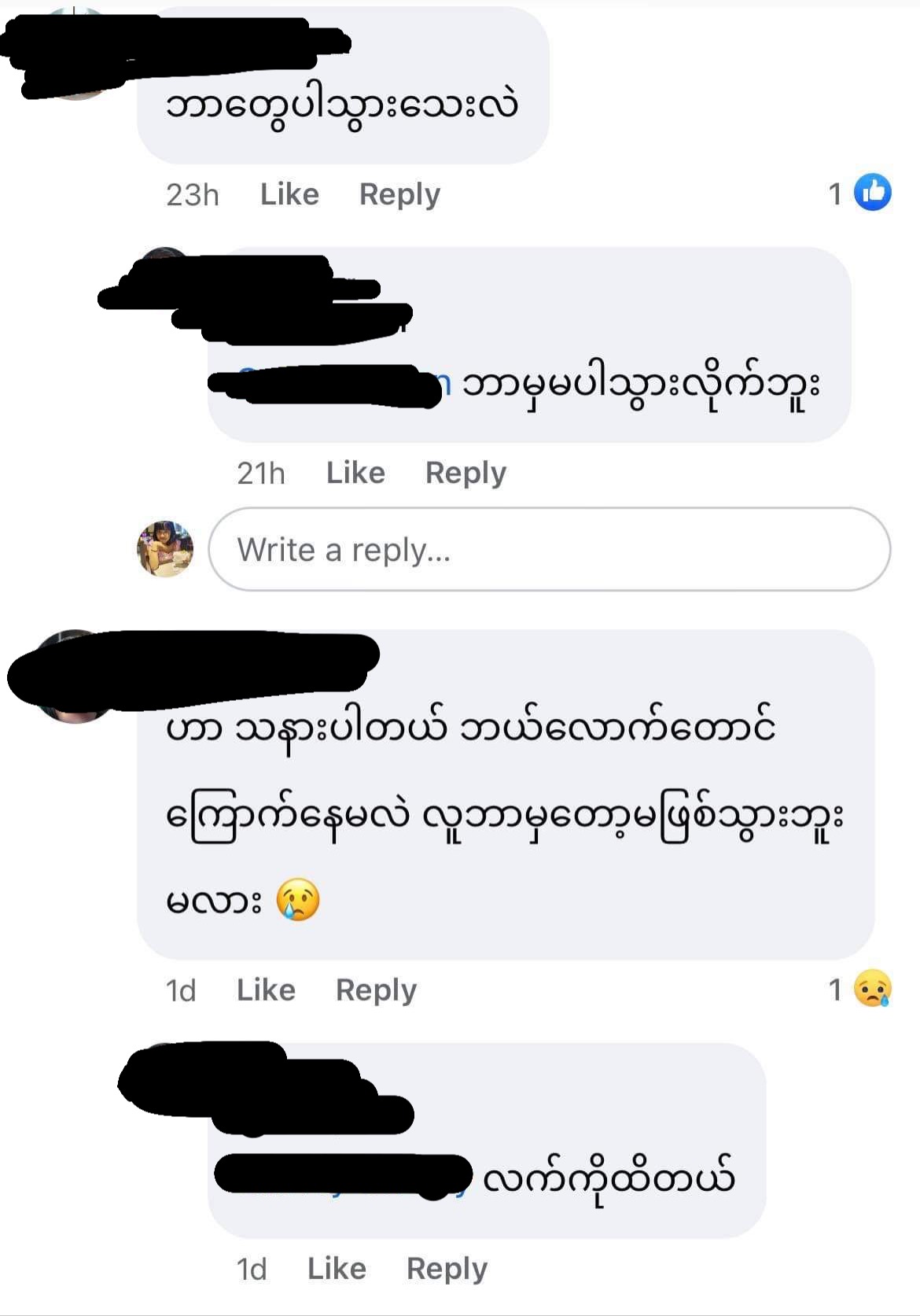This screenshot has height=1316, width=920.
Task: View the reaction count beside sad face
Action: pyautogui.click(x=835, y=990)
